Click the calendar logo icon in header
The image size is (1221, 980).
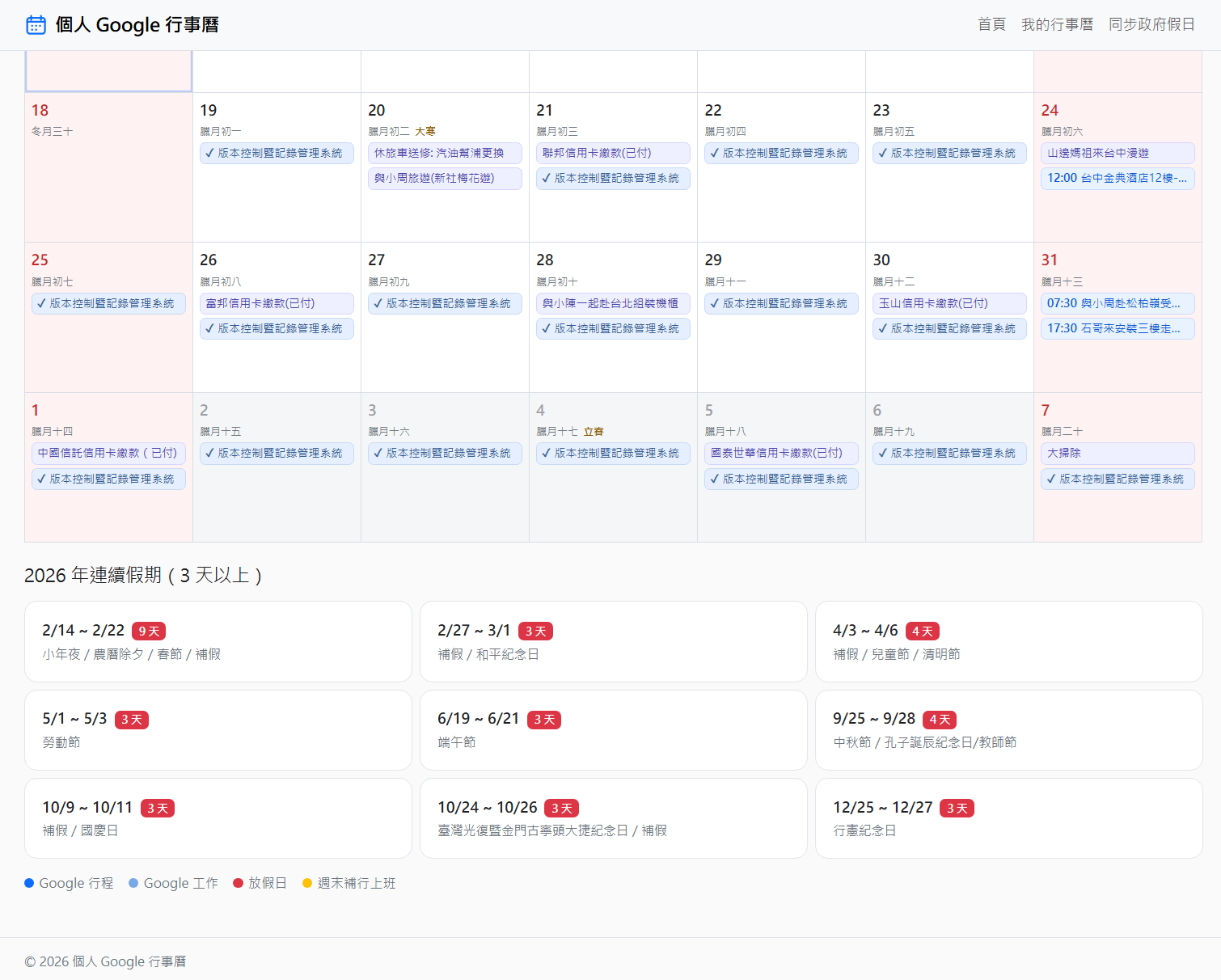point(36,25)
